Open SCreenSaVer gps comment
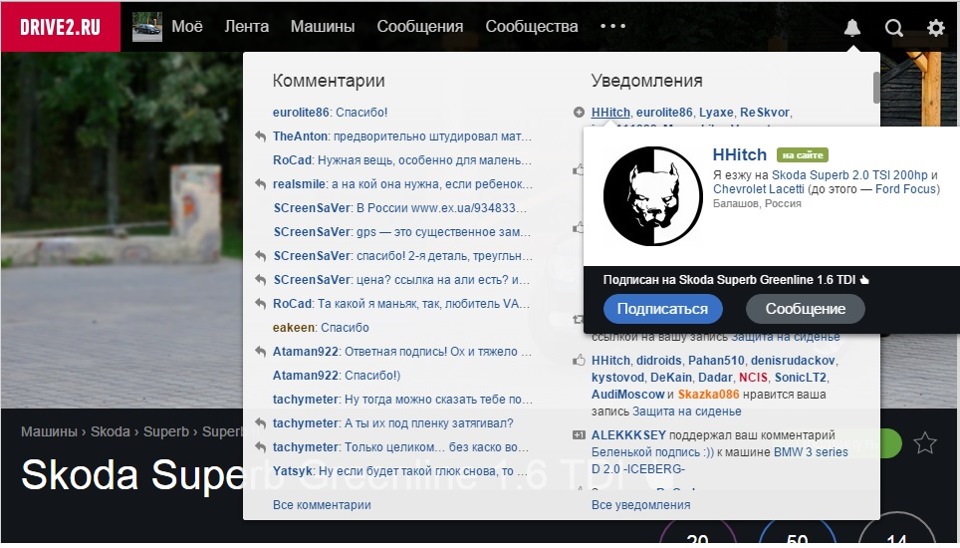960x548 pixels. click(x=402, y=232)
